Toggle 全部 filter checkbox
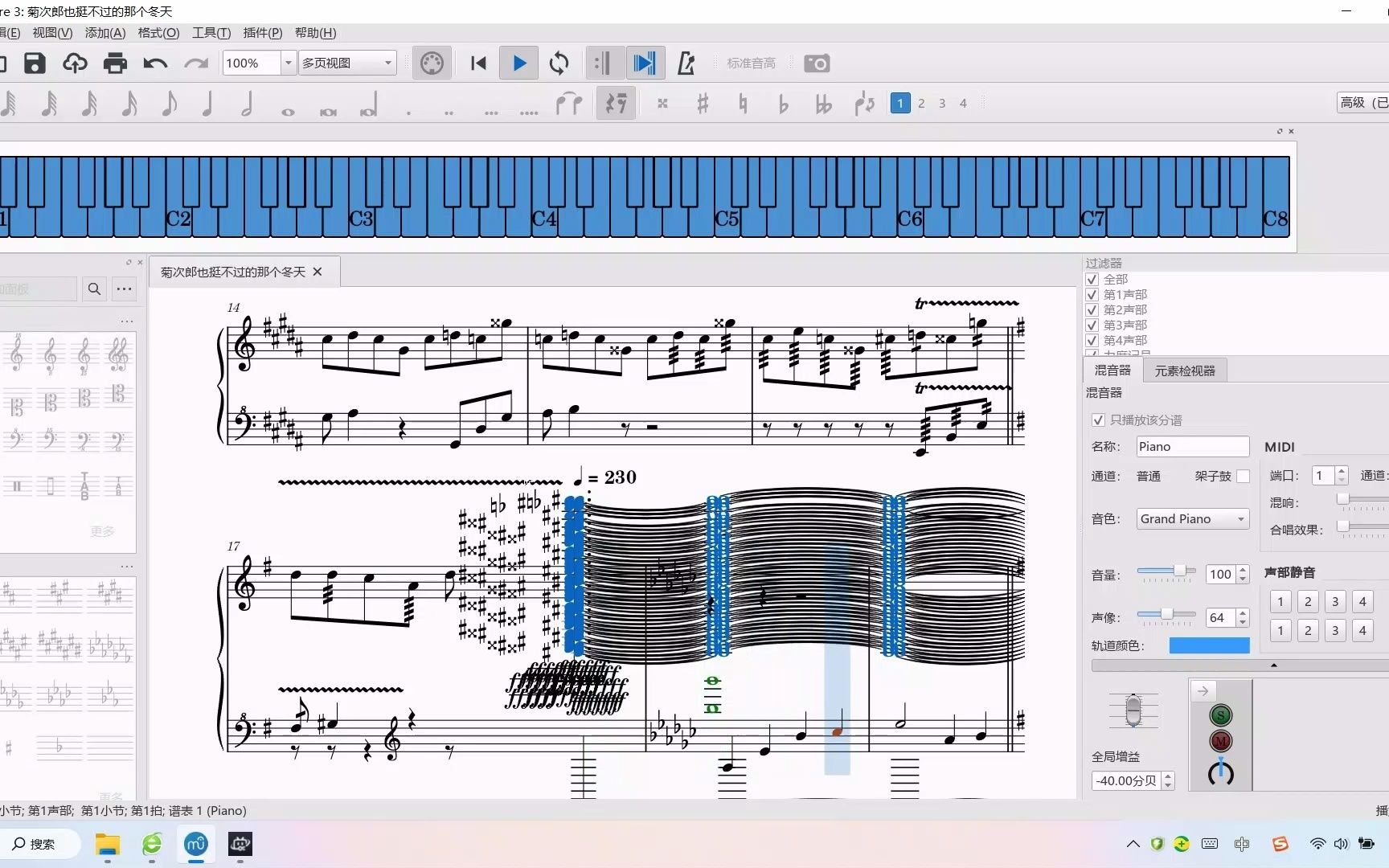The height and width of the screenshot is (868, 1389). pos(1092,280)
